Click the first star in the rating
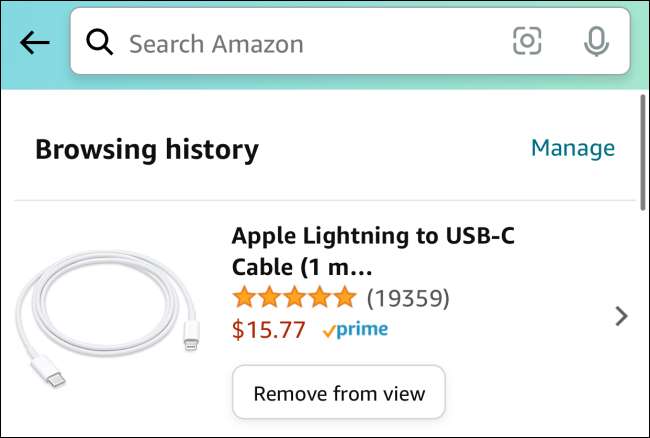This screenshot has height=438, width=650. point(243,297)
